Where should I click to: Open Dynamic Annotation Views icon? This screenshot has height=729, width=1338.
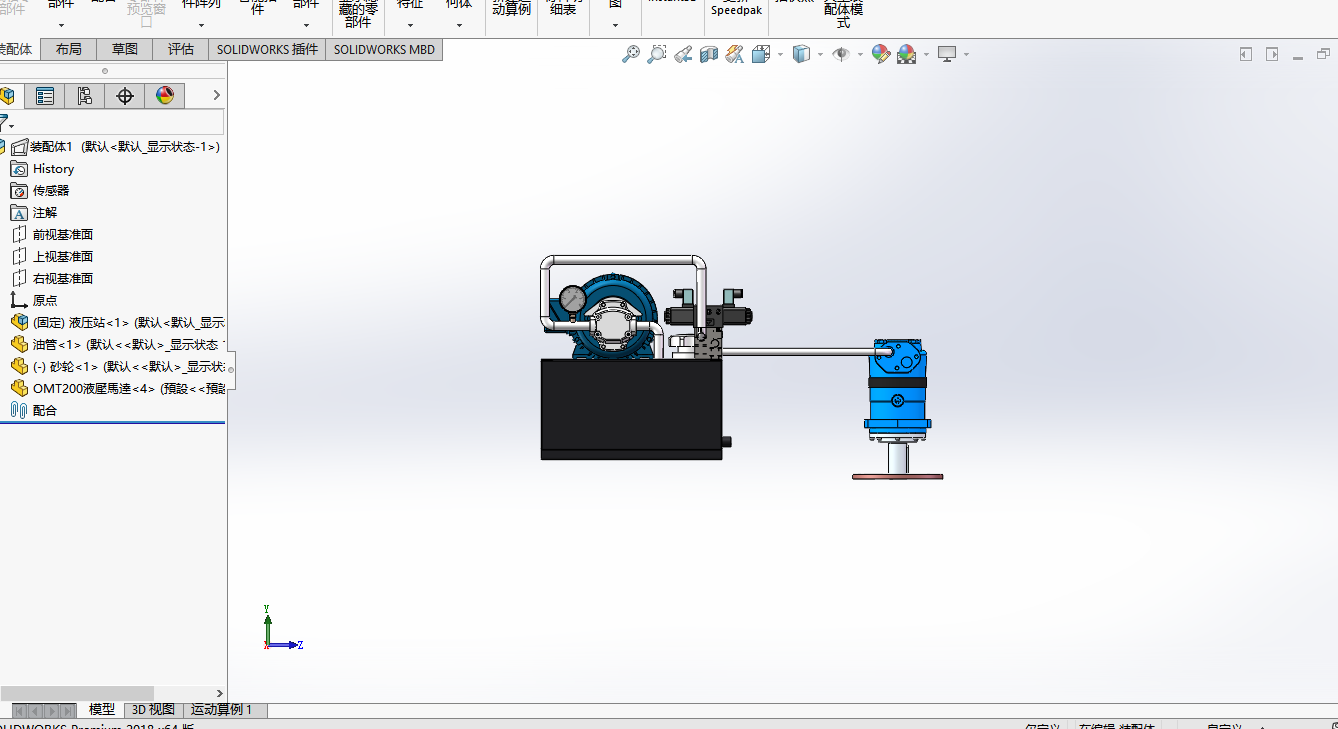[735, 54]
